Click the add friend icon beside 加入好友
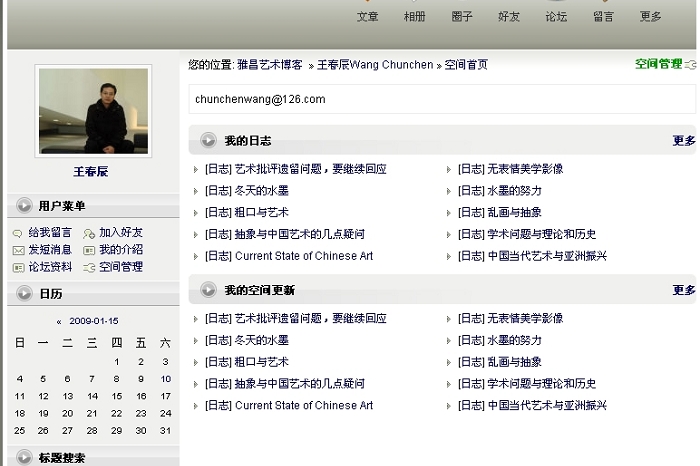Image resolution: width=700 pixels, height=466 pixels. 89,233
